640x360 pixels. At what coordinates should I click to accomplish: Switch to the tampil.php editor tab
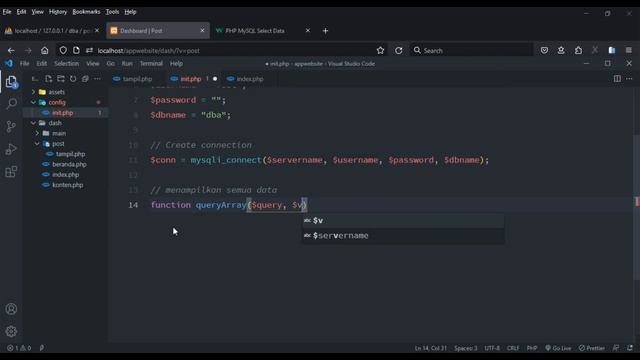(x=138, y=79)
